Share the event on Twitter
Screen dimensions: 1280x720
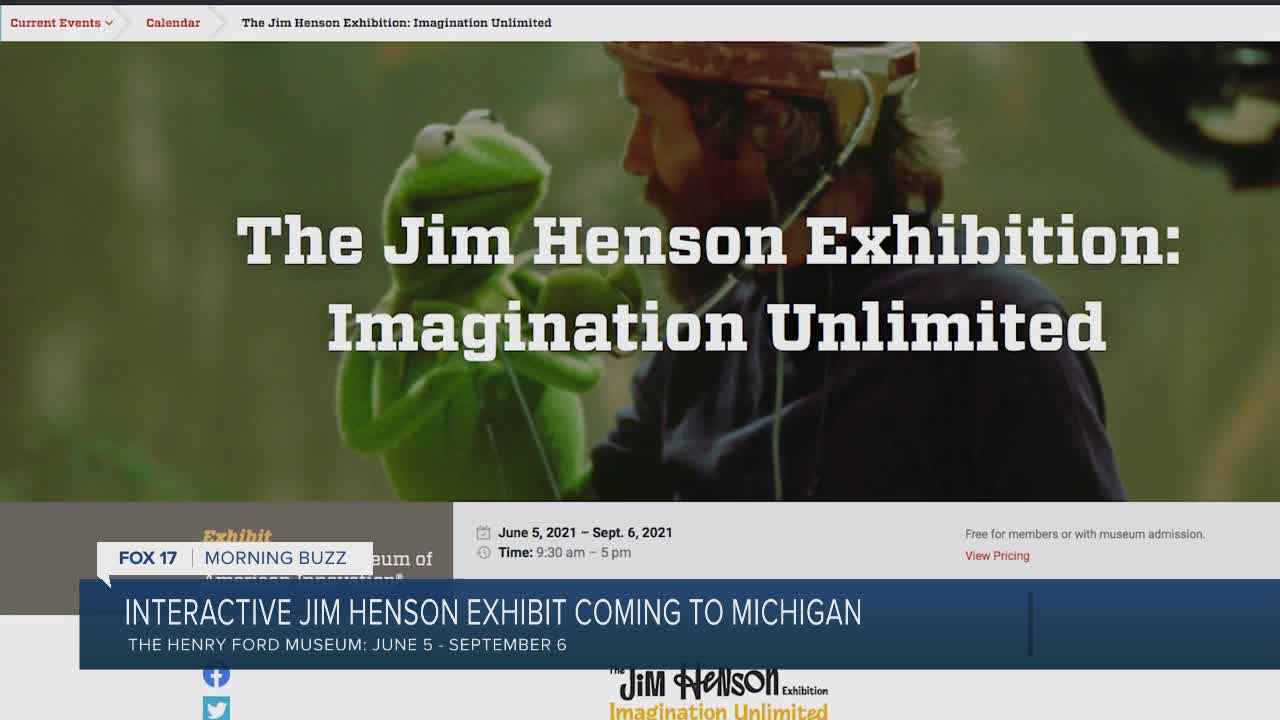216,708
